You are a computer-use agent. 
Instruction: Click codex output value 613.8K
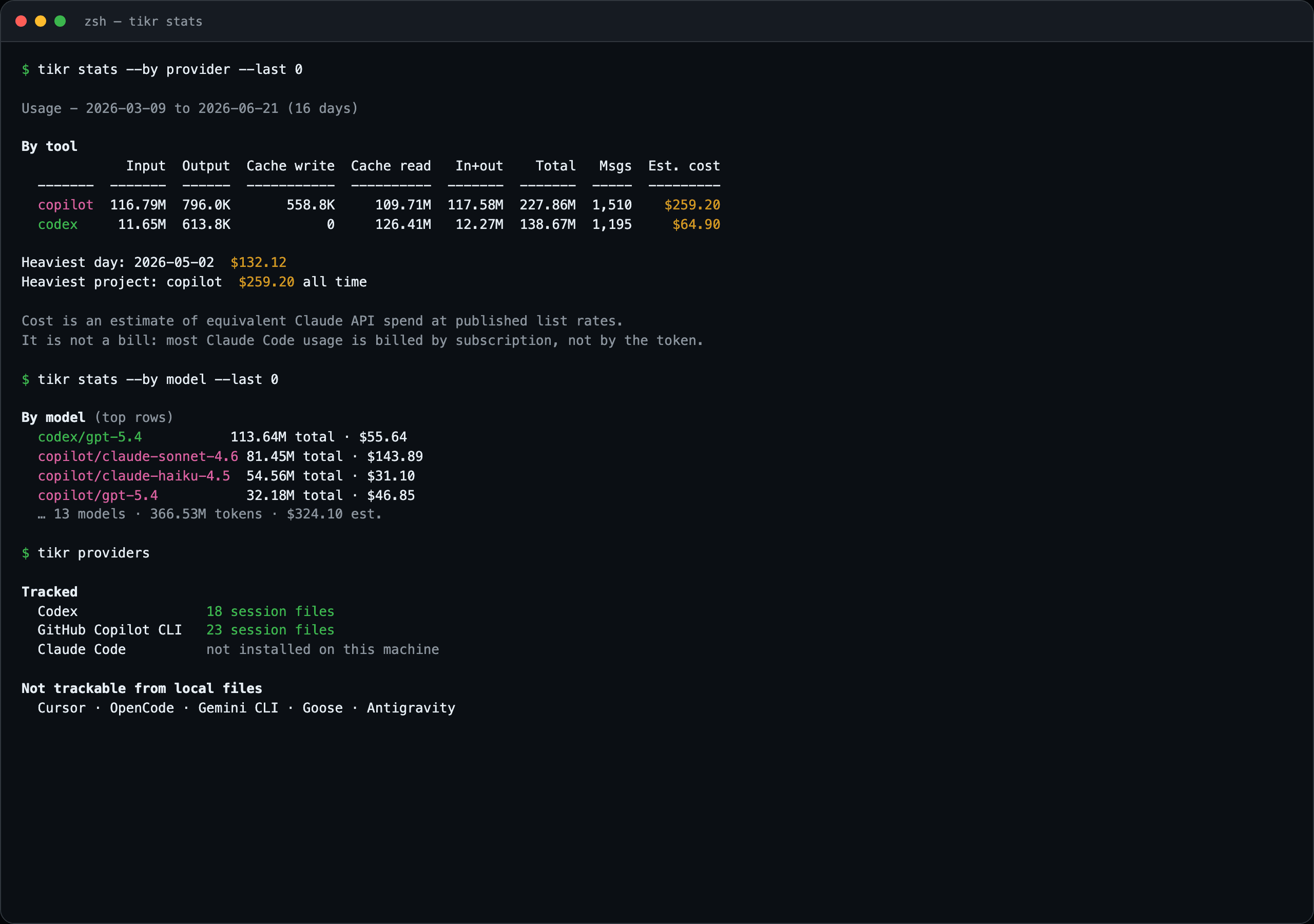click(206, 224)
